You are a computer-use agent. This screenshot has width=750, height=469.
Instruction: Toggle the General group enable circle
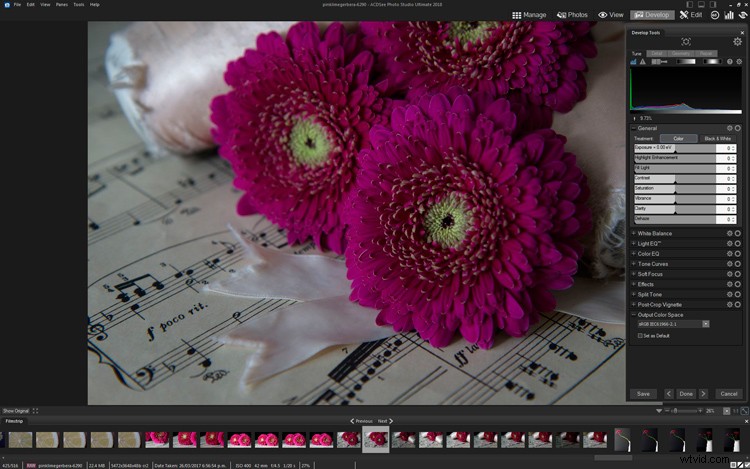tap(738, 128)
